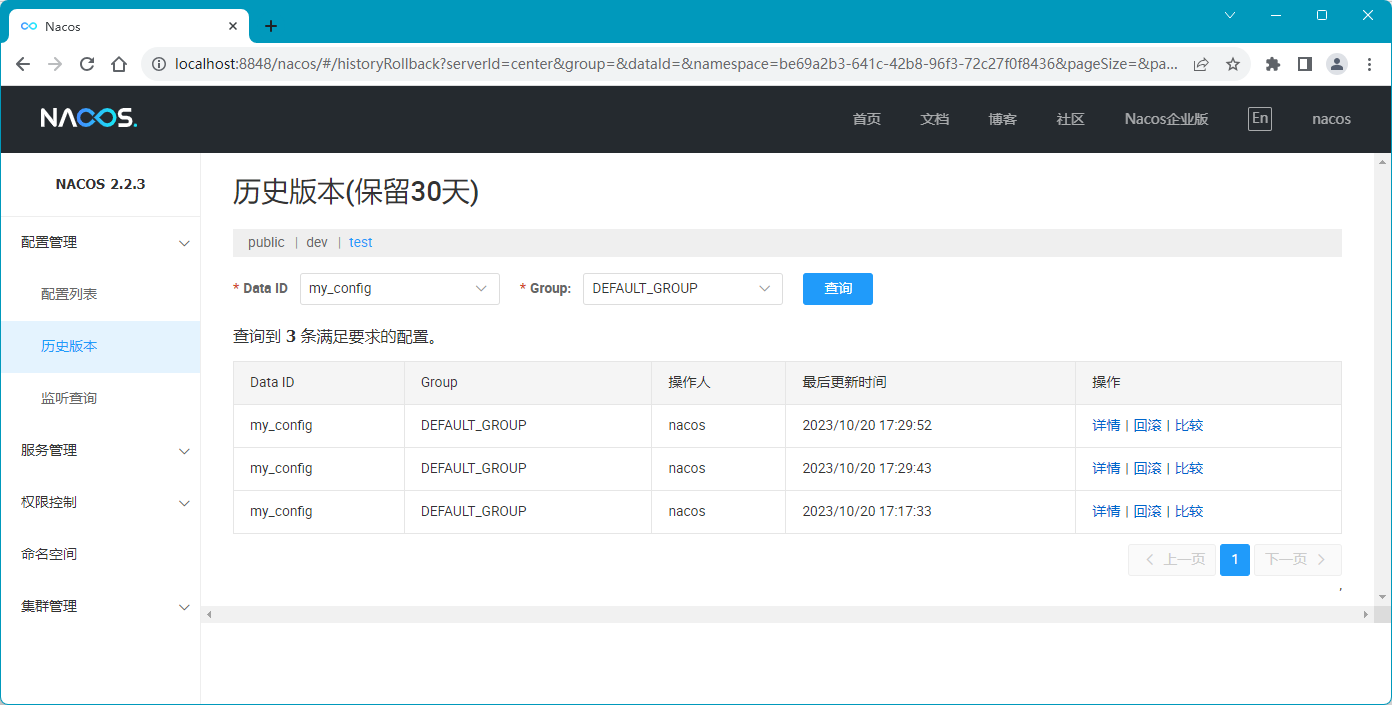Open 文档 in top navigation
Screen dimensions: 1392x705
pos(934,119)
